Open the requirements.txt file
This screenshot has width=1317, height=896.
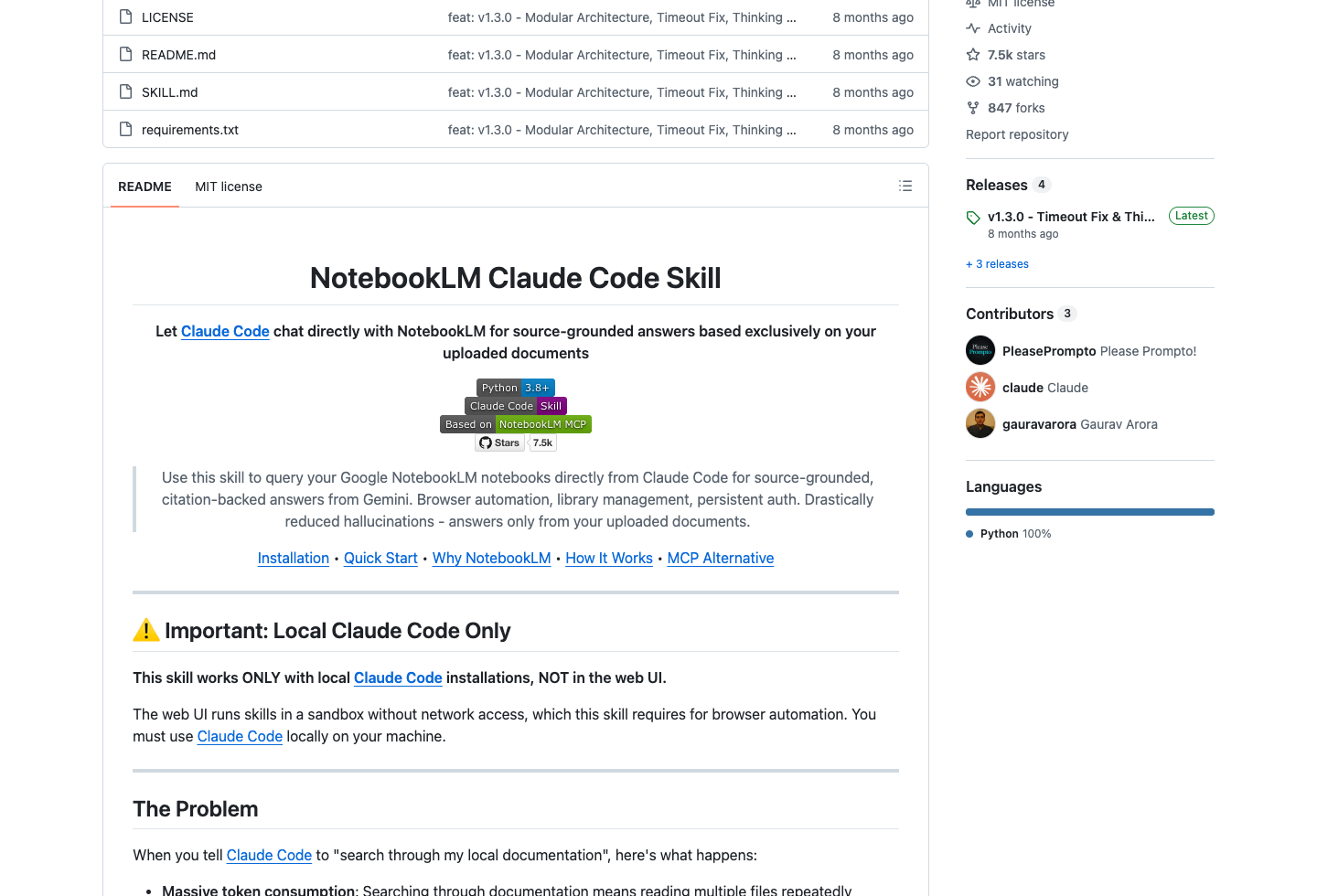pyautogui.click(x=190, y=130)
